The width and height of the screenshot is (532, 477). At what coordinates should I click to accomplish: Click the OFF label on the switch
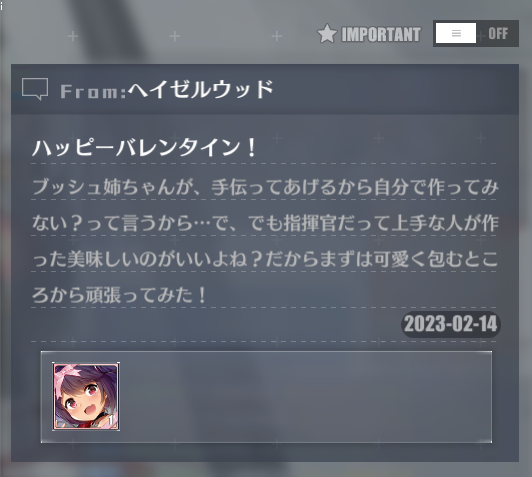click(x=498, y=34)
